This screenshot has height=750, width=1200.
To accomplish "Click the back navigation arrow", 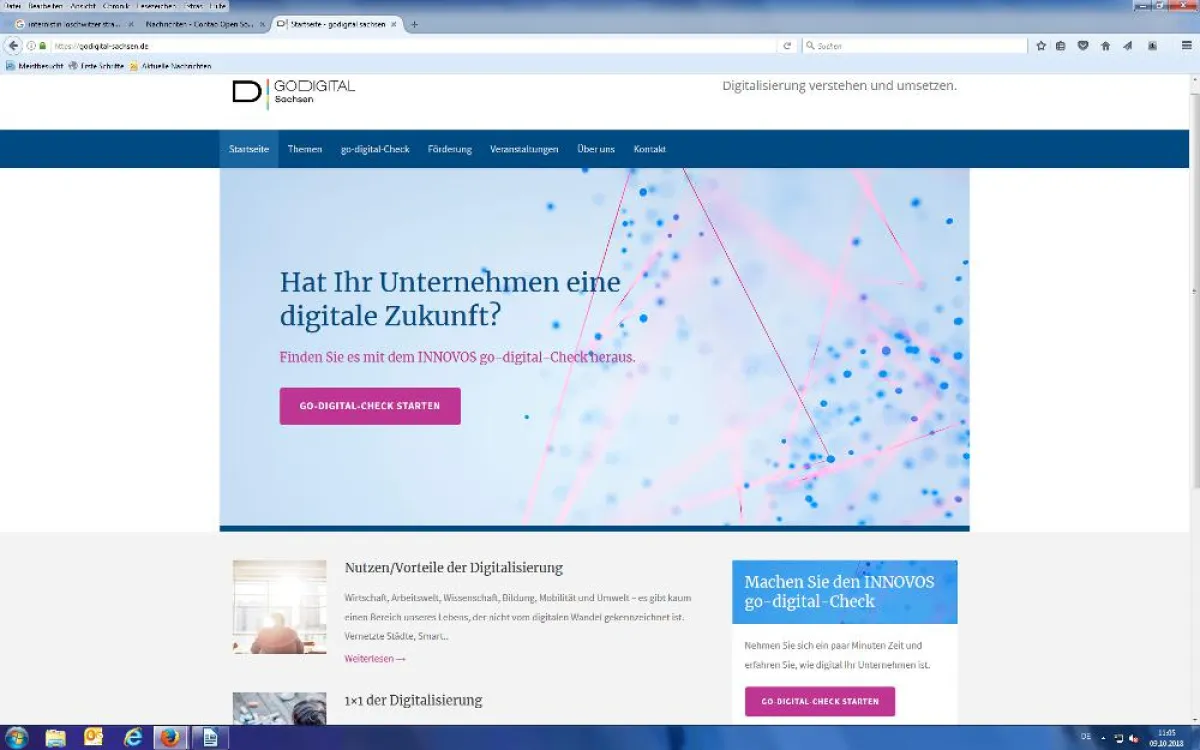I will (x=13, y=45).
